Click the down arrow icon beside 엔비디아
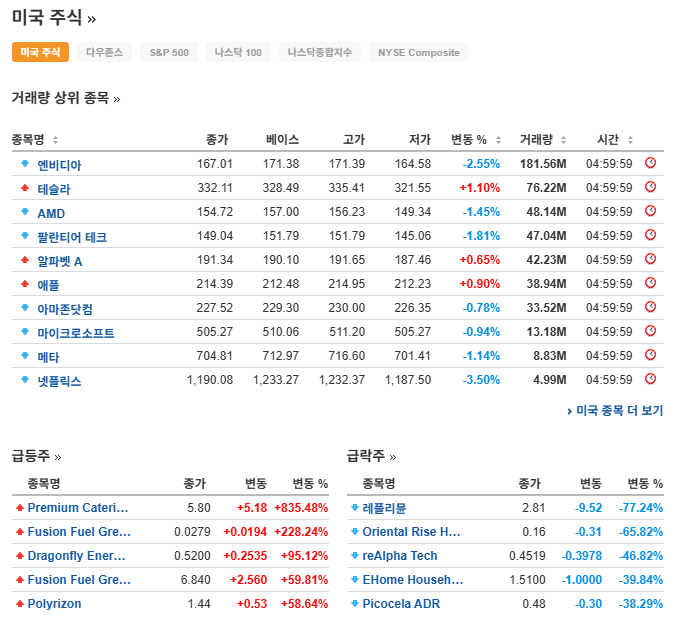The width and height of the screenshot is (680, 621). coord(25,163)
